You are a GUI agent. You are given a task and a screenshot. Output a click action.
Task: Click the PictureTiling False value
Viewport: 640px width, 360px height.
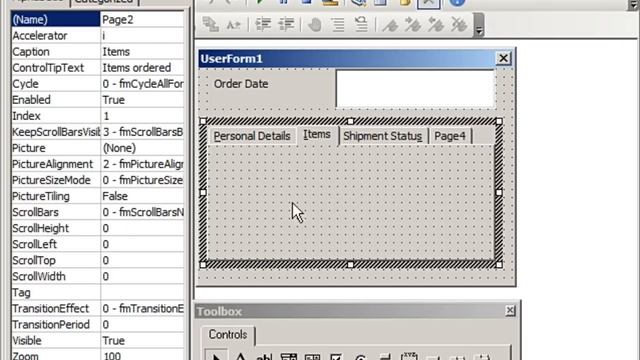point(142,196)
